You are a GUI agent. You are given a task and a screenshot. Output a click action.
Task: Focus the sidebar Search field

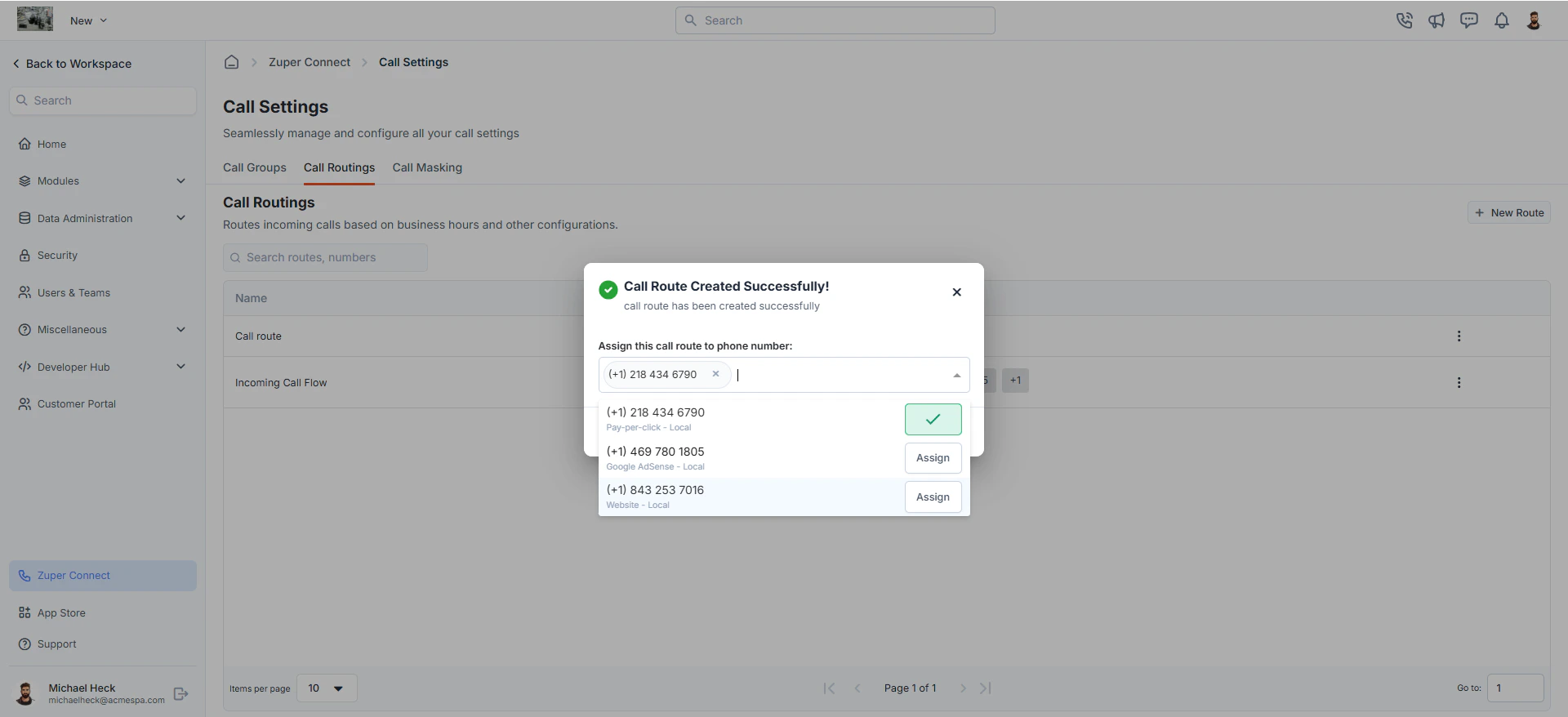tap(103, 100)
